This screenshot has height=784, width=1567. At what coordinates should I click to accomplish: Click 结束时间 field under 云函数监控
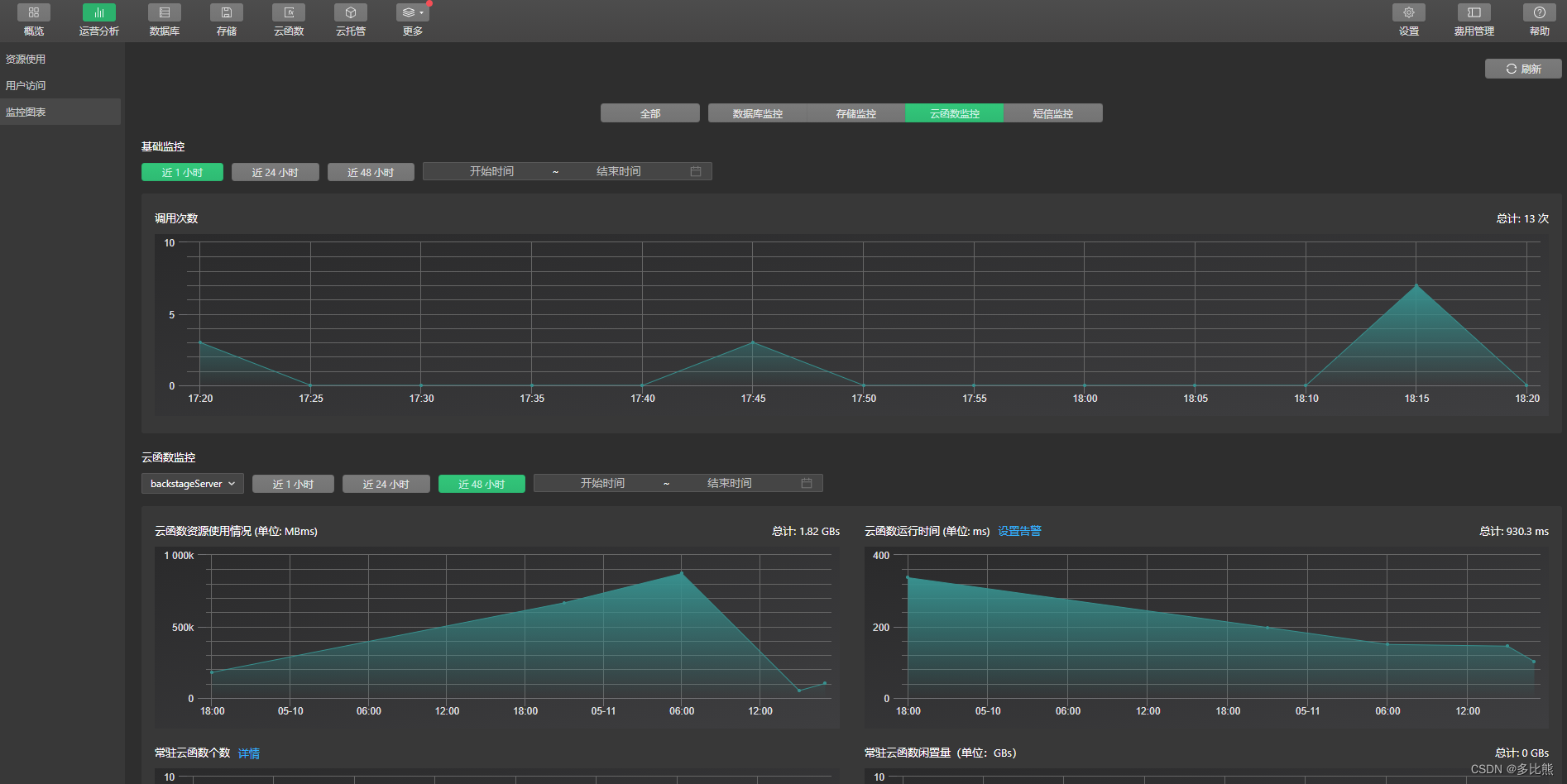(730, 483)
